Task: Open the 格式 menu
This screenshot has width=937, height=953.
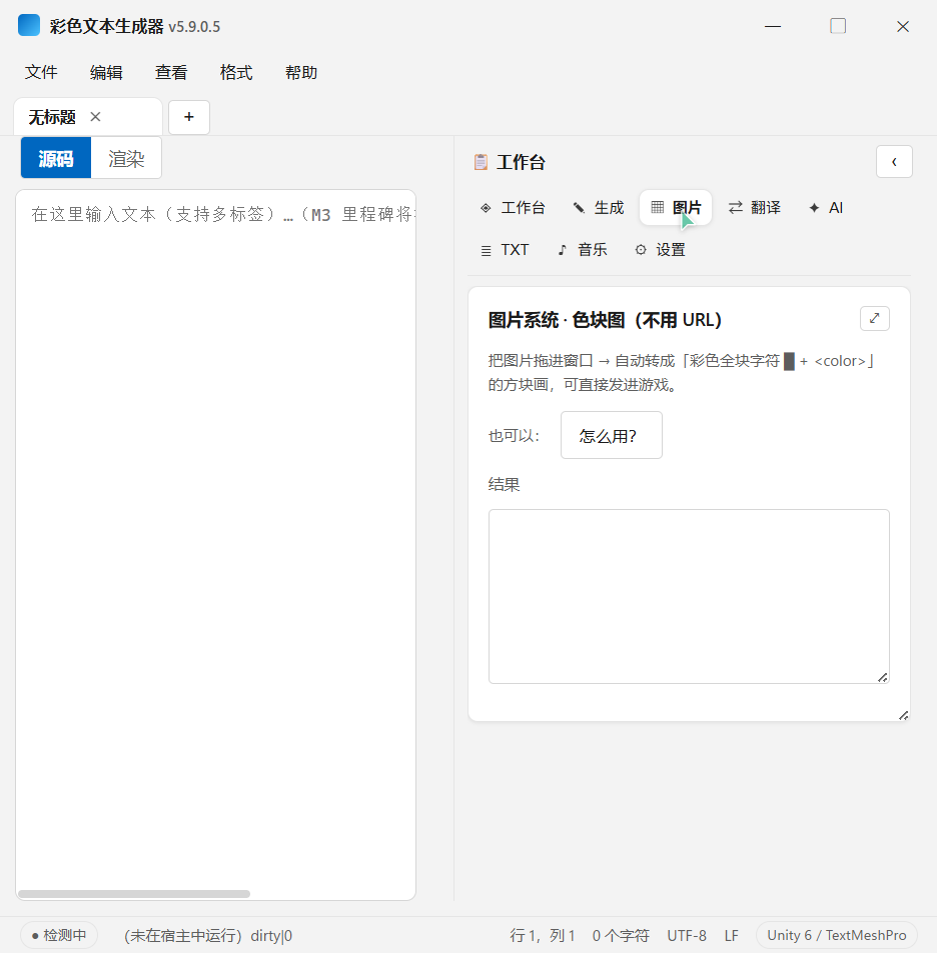Action: click(x=236, y=72)
